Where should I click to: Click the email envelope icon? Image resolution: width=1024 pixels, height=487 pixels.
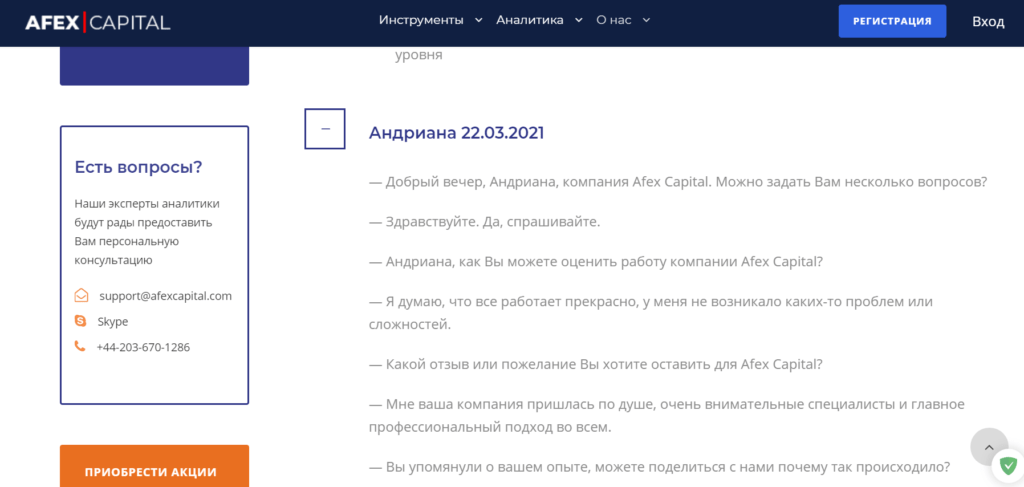(x=81, y=296)
